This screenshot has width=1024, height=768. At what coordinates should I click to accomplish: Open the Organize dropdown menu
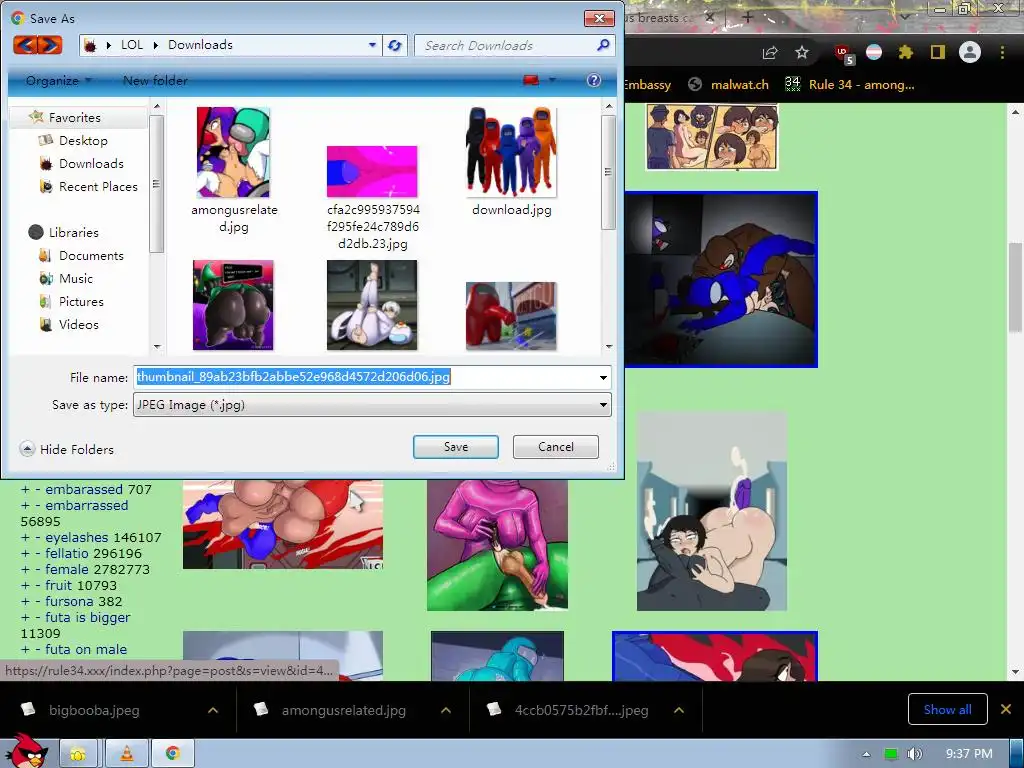[x=59, y=80]
